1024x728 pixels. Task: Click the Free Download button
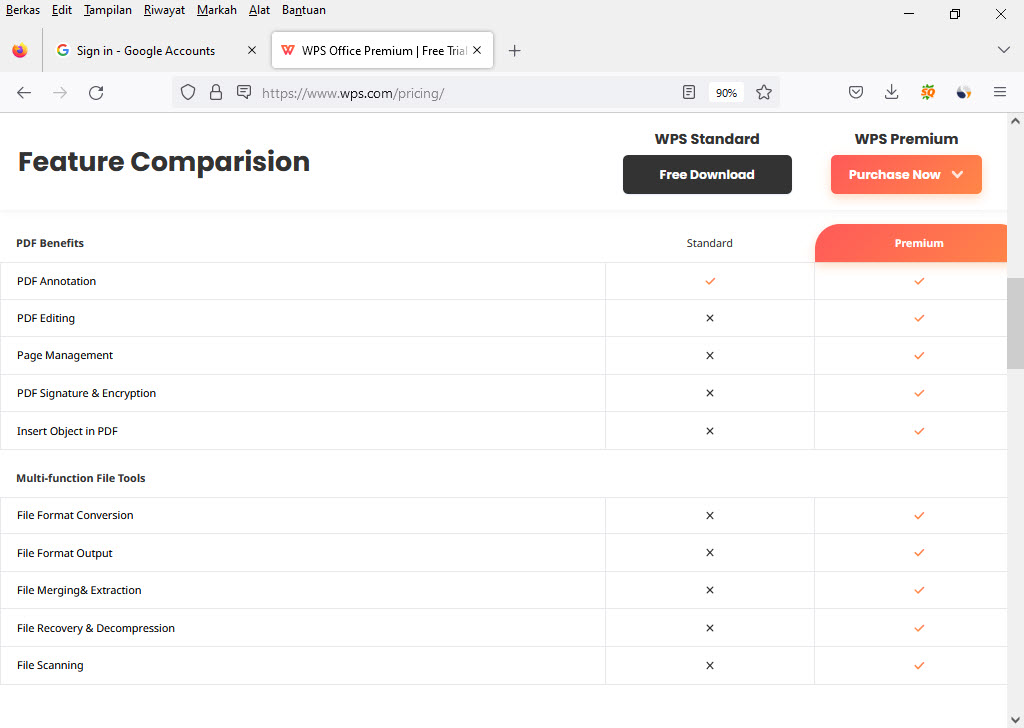707,174
